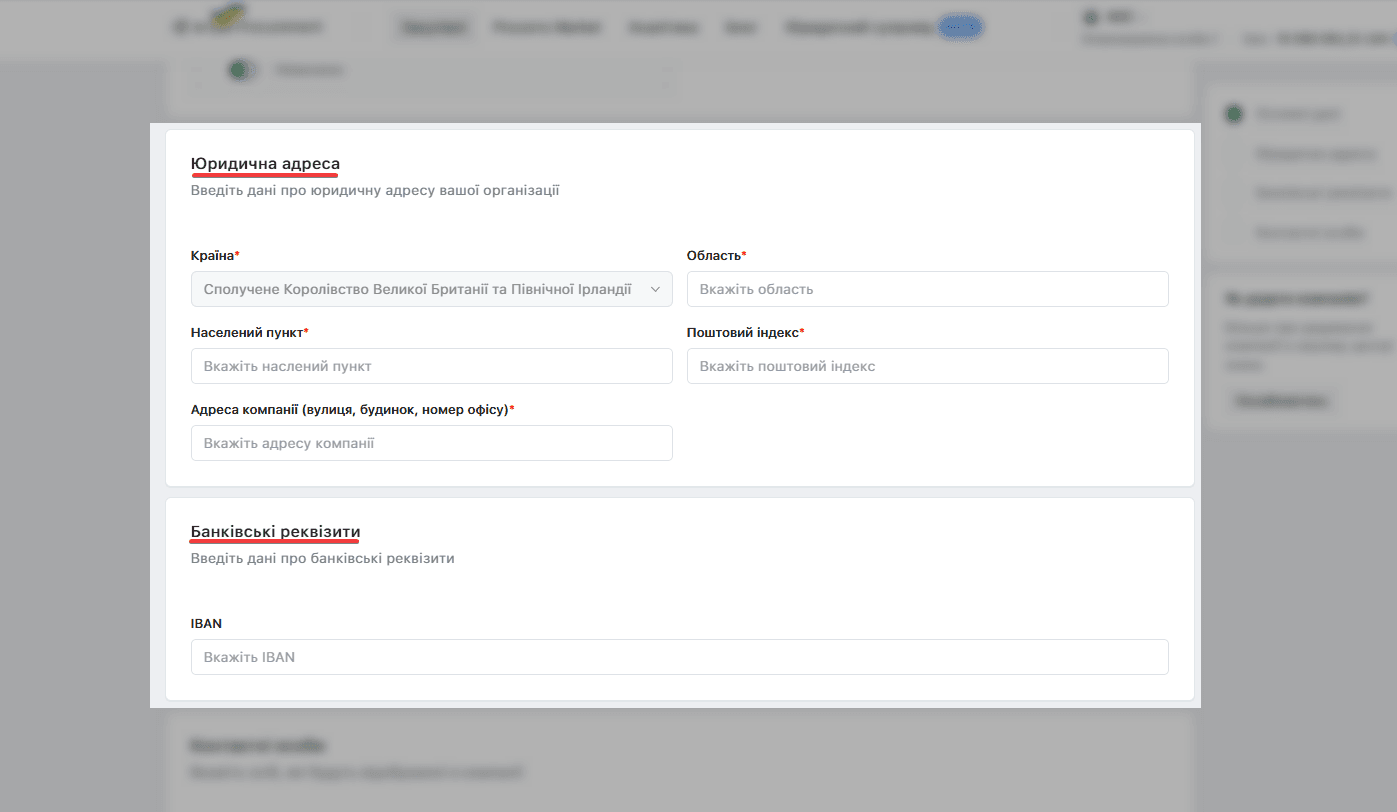Click the button in the sidebar help card

(x=1282, y=401)
